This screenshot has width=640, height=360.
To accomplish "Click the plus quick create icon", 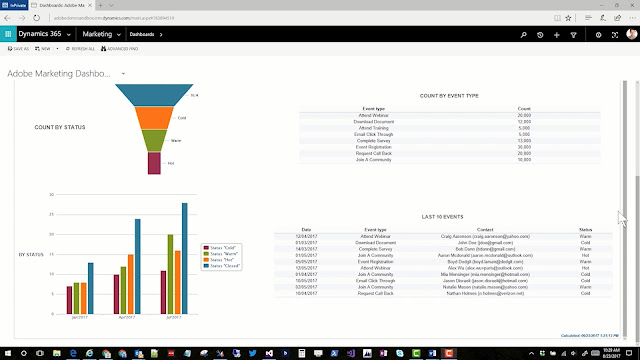I will [x=557, y=35].
